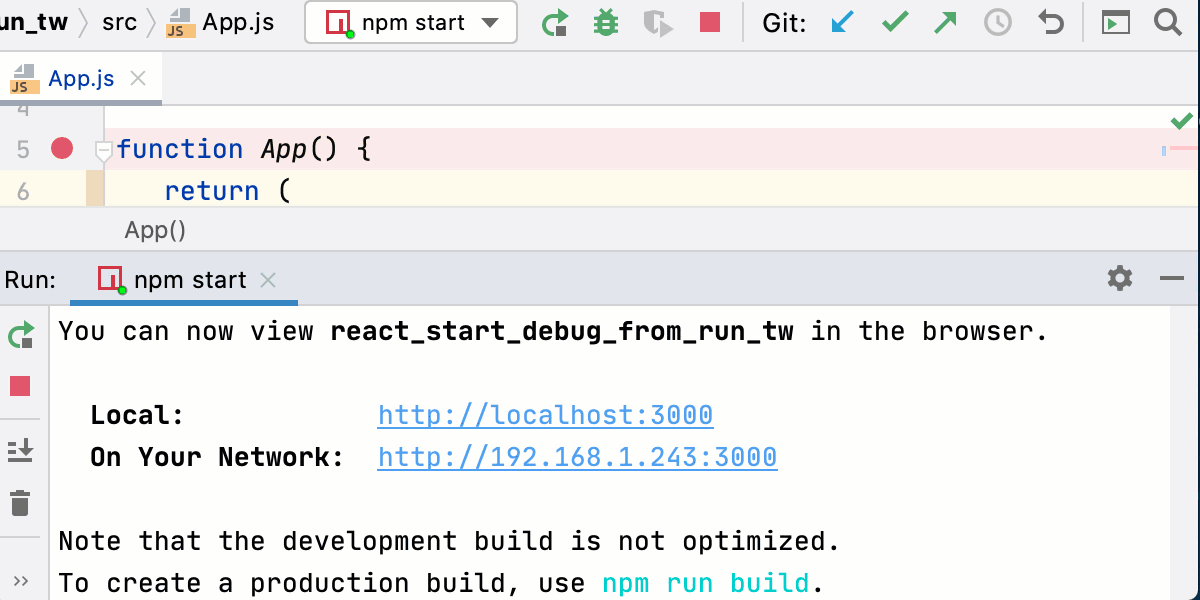
Task: Show Git history with the clock icon
Action: (997, 22)
